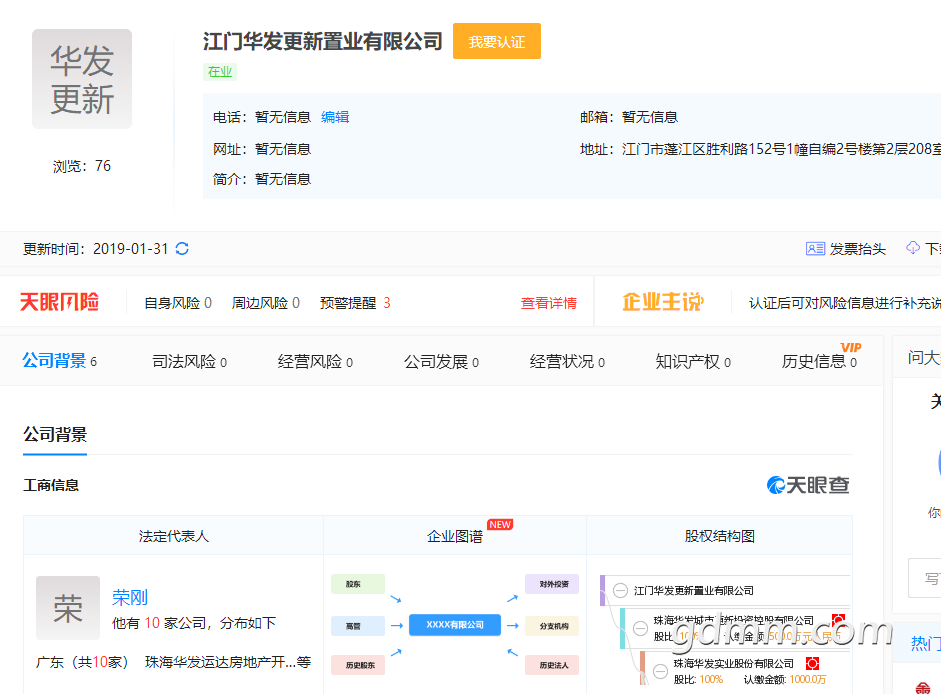
Task: Click the 公司背景 section heading
Action: (x=55, y=435)
